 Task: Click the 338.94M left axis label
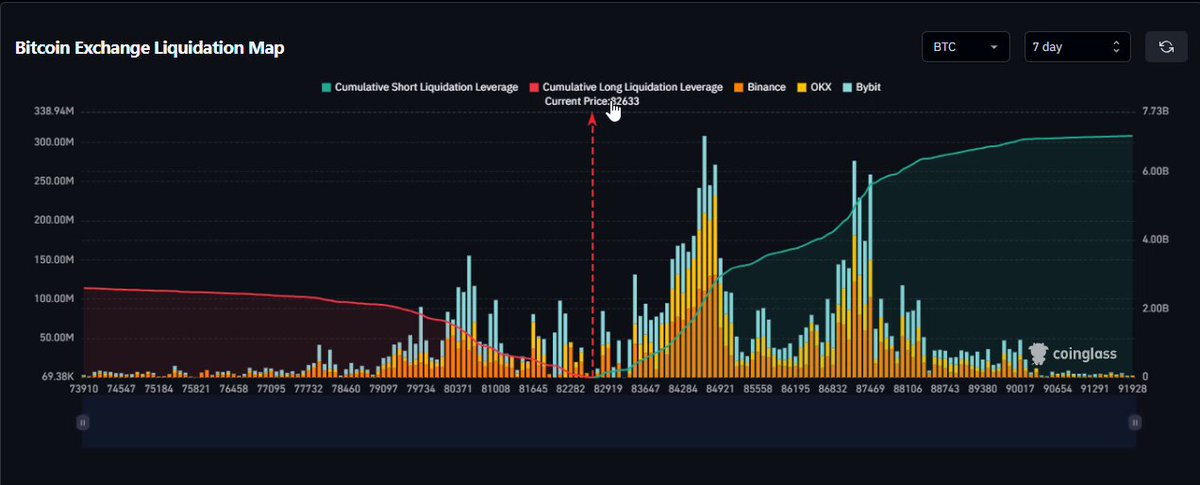click(x=54, y=112)
